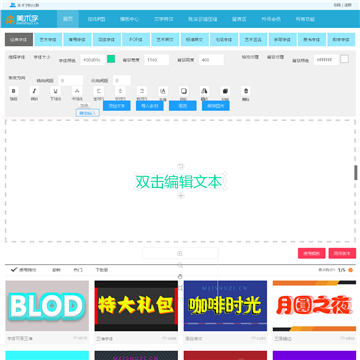Click the page vertical scrollbar thumb
Viewport: 360px width, 360px height.
[356, 173]
